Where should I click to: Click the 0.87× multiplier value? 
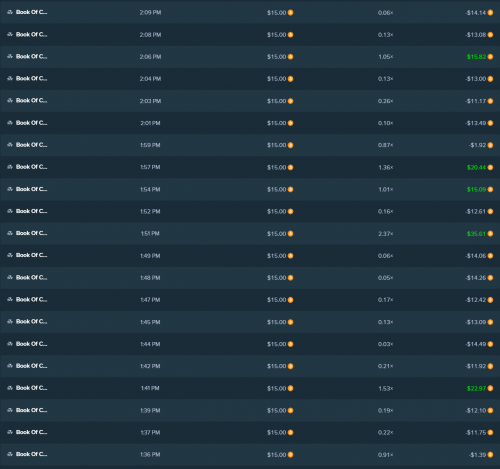pos(386,145)
